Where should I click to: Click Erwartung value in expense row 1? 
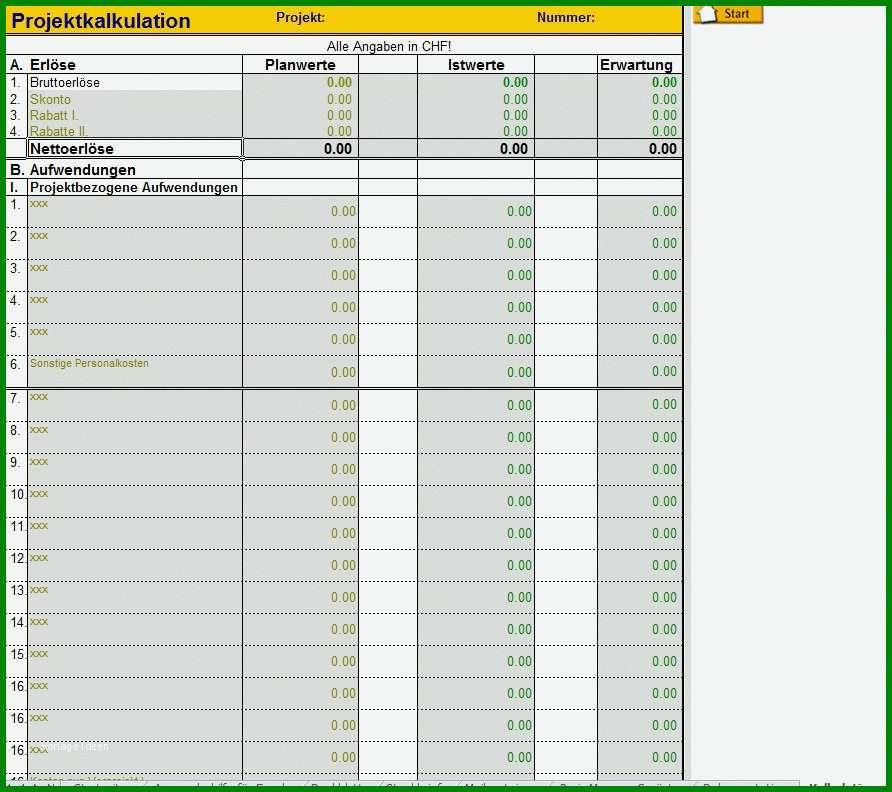tap(664, 211)
